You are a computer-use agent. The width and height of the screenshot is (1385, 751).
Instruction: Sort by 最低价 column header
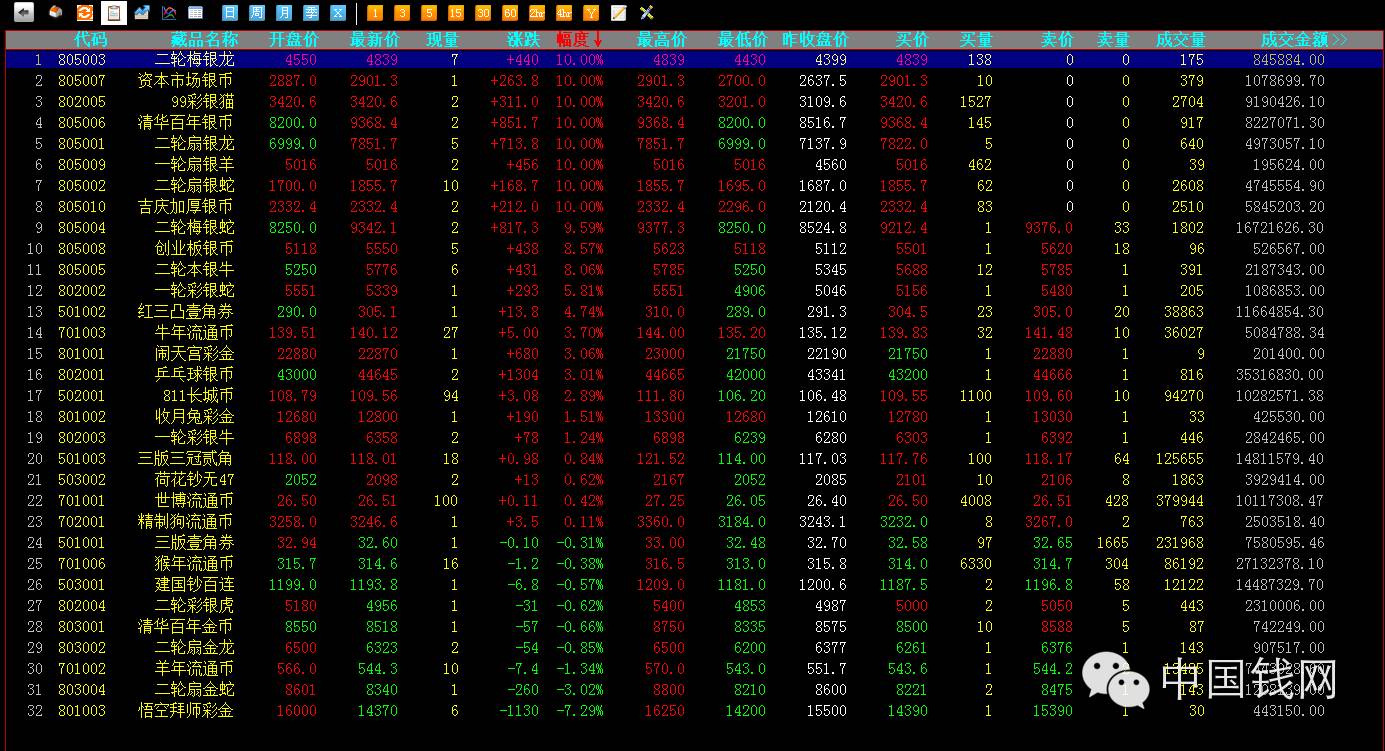[743, 40]
